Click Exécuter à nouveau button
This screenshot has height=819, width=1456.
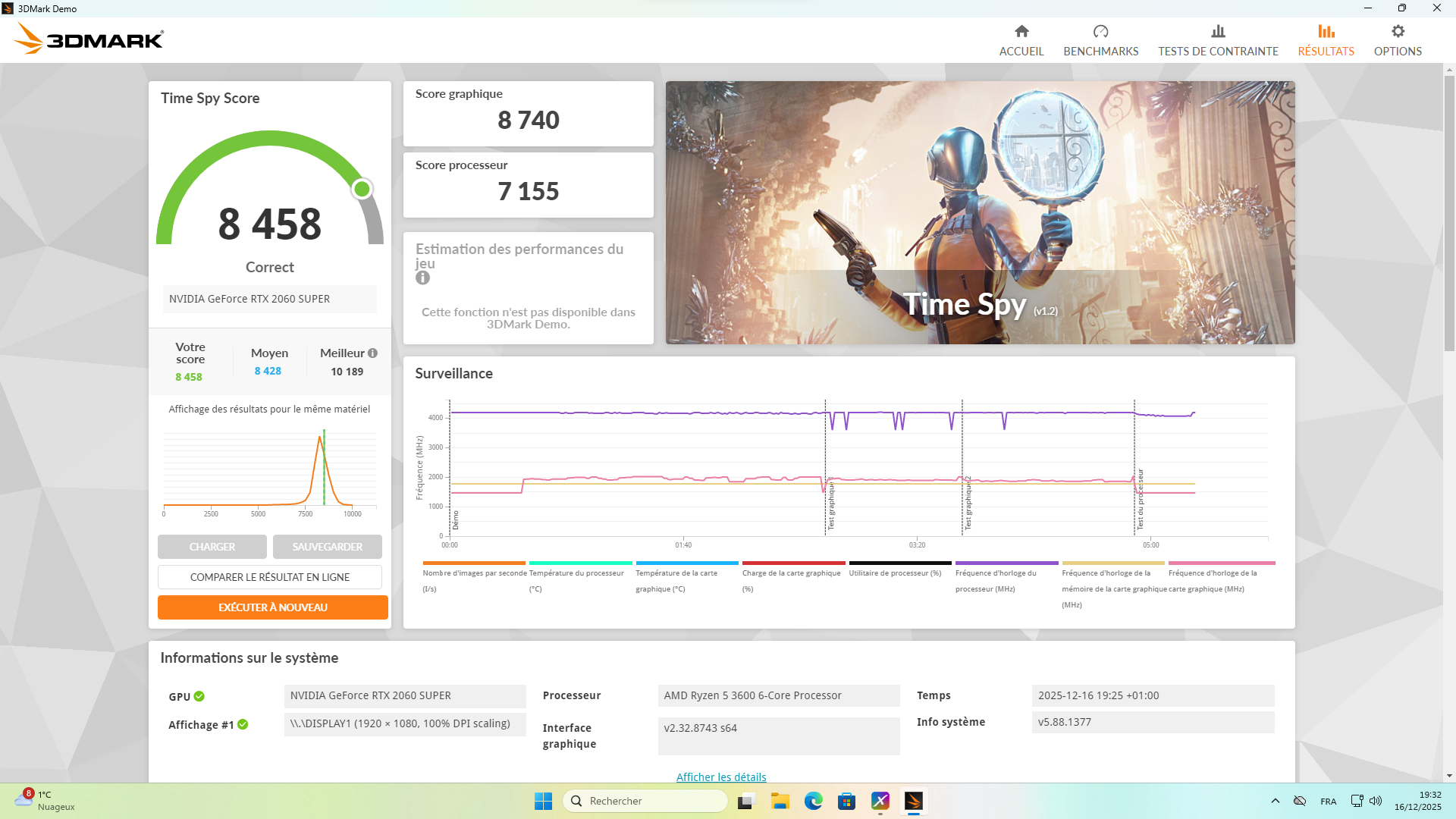[273, 607]
